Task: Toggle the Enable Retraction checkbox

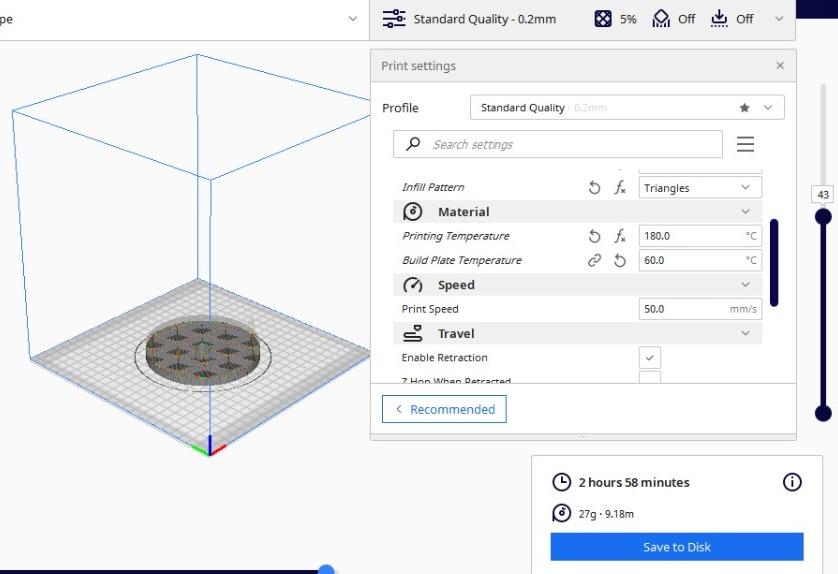Action: click(x=649, y=358)
